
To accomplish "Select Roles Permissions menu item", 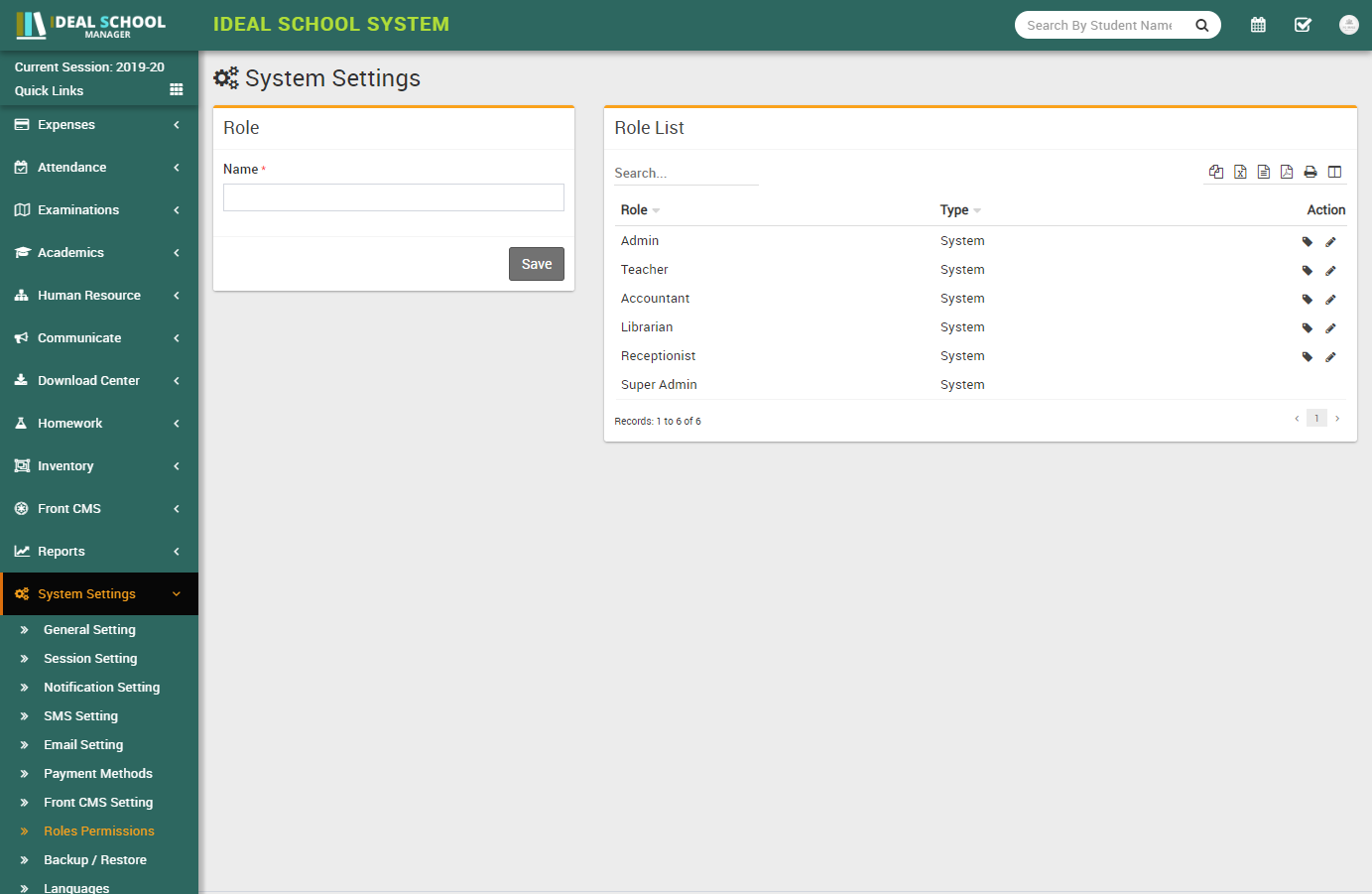I will pyautogui.click(x=99, y=830).
